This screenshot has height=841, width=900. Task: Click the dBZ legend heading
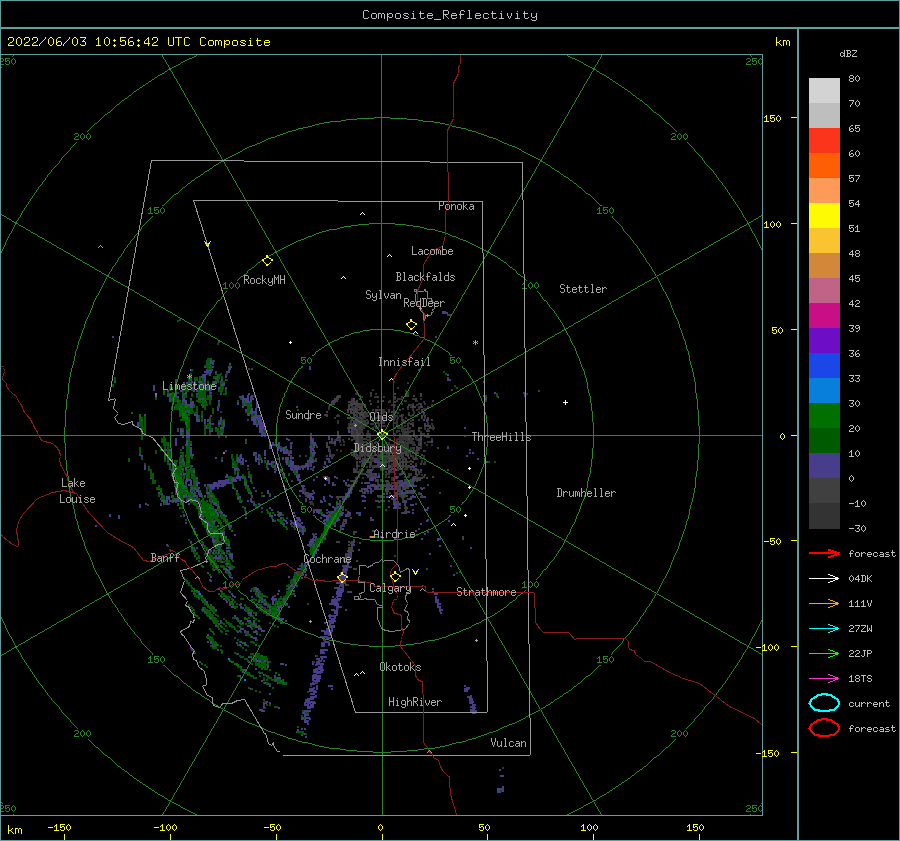click(x=848, y=53)
